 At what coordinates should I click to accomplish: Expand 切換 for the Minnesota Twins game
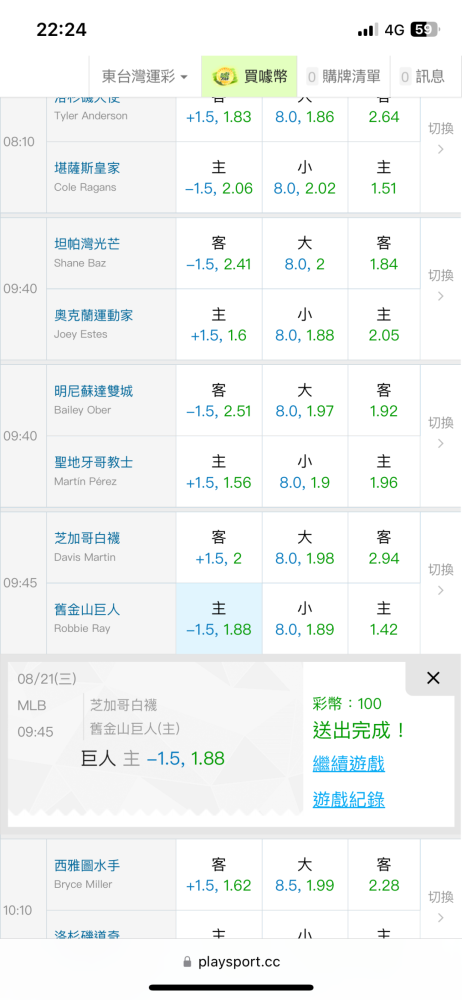(x=440, y=432)
